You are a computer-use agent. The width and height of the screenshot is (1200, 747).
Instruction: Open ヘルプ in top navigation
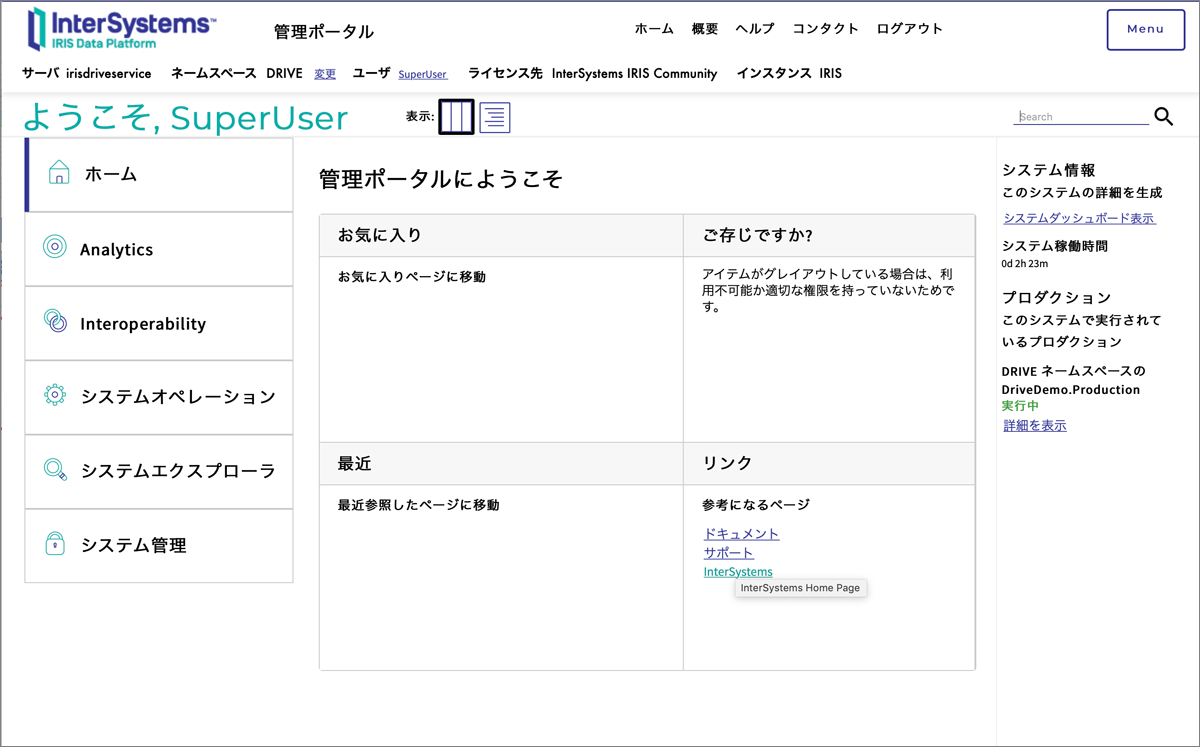coord(755,29)
